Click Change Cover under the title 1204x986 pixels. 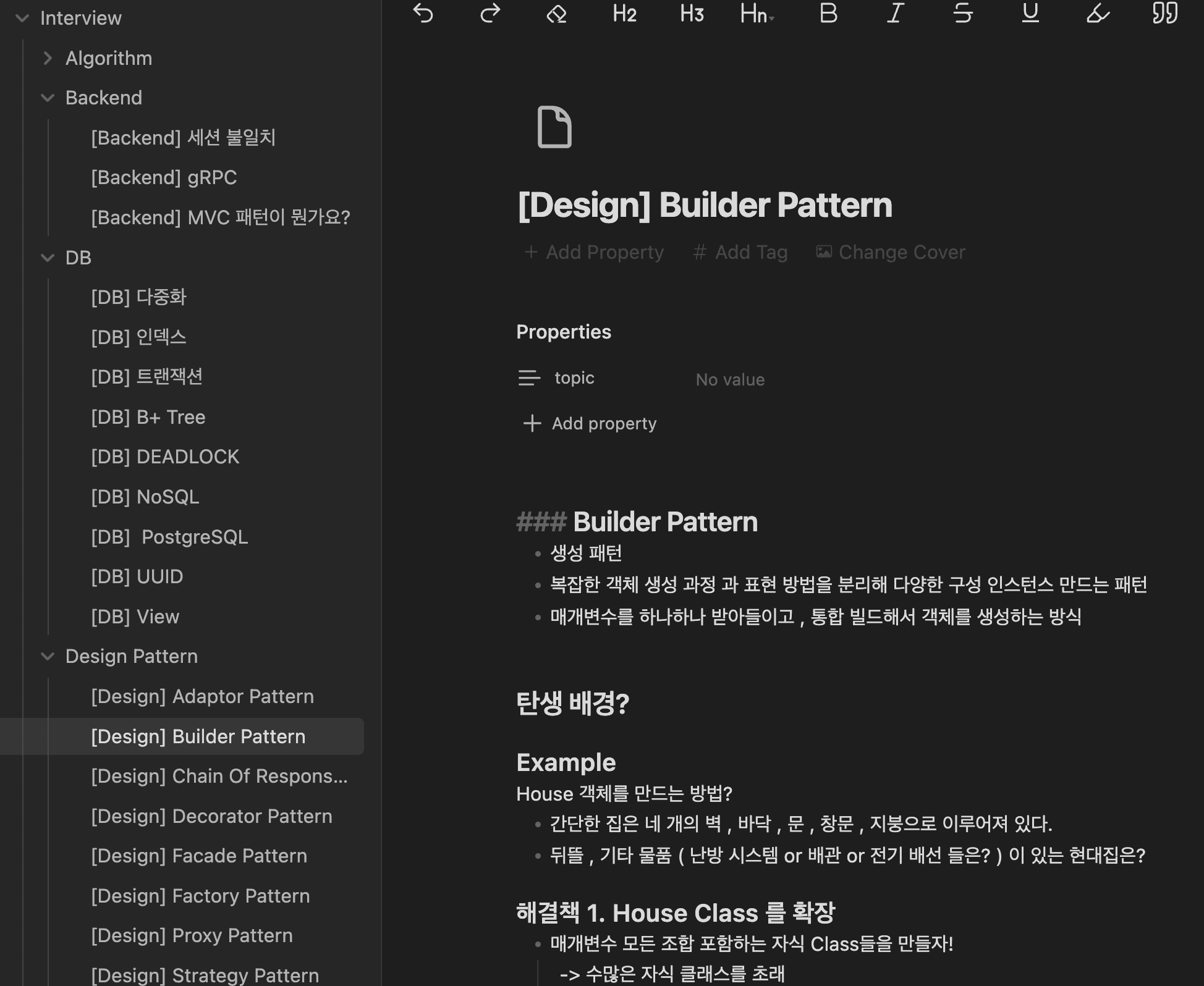[891, 252]
